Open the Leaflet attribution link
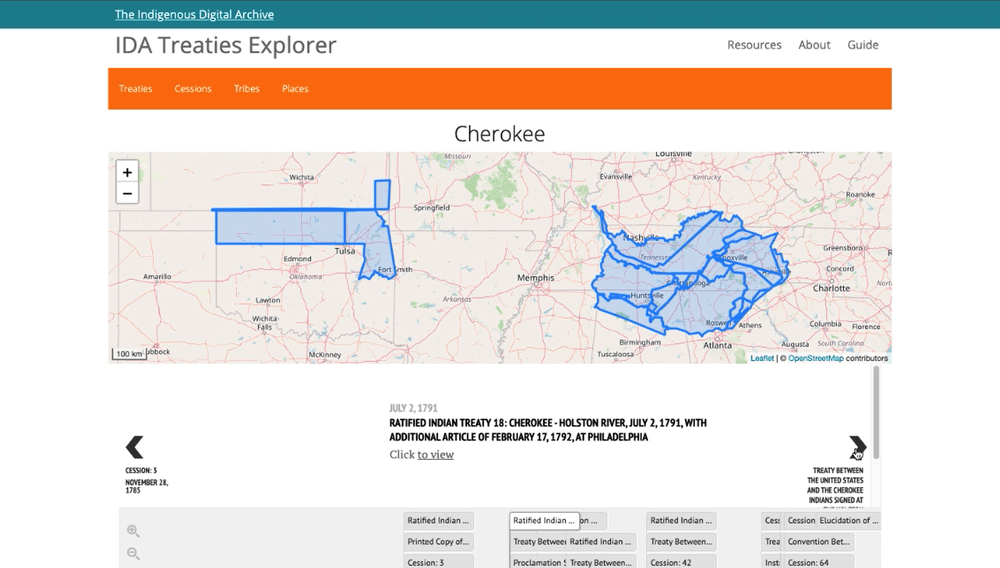 762,358
